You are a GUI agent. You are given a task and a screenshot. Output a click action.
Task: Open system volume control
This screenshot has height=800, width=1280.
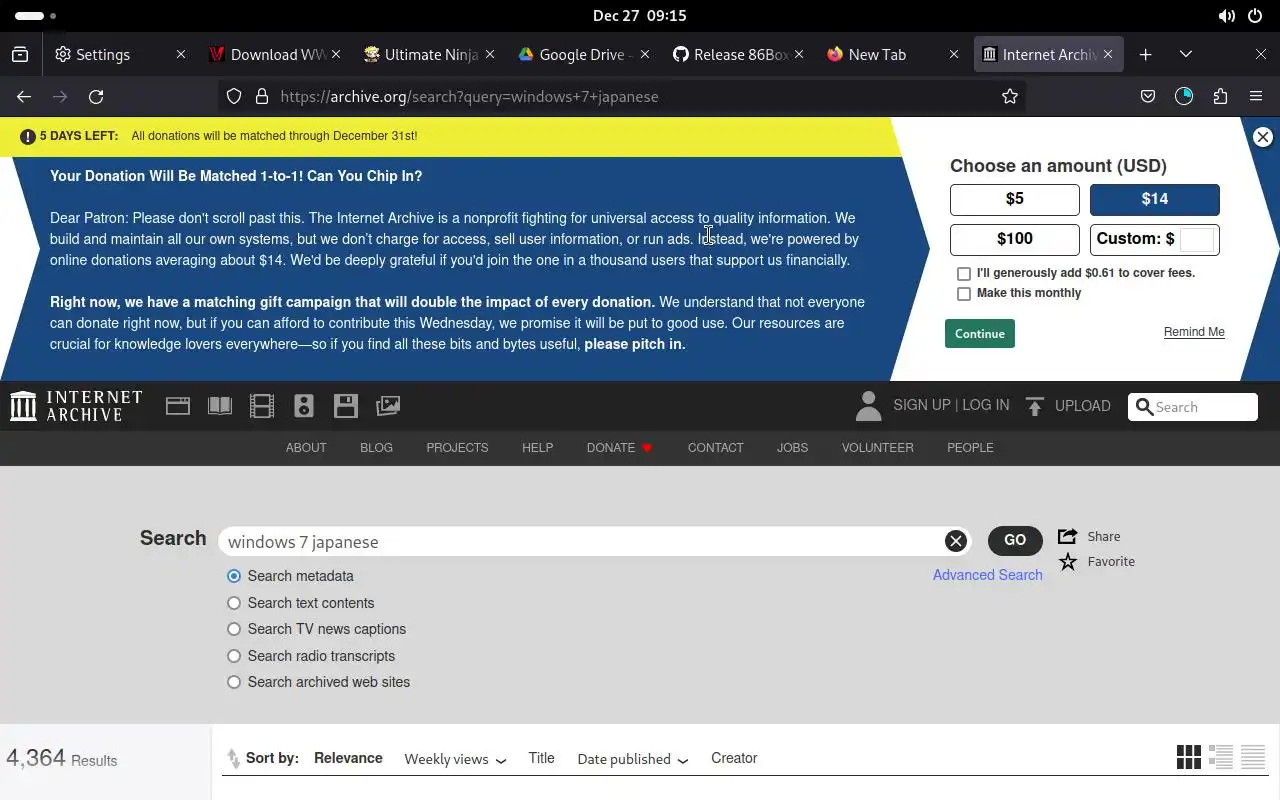tap(1226, 16)
